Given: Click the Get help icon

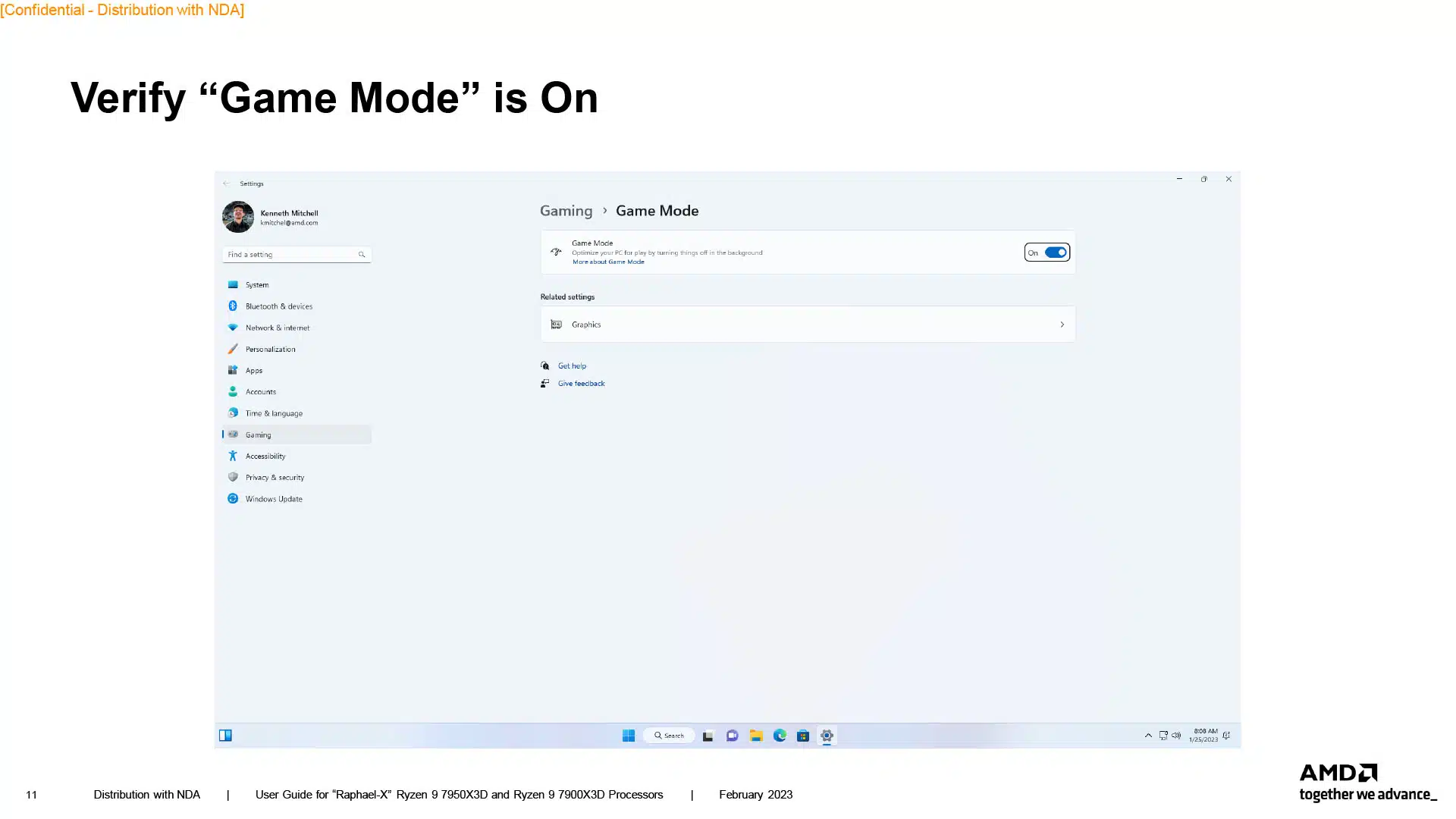Looking at the screenshot, I should (x=544, y=366).
